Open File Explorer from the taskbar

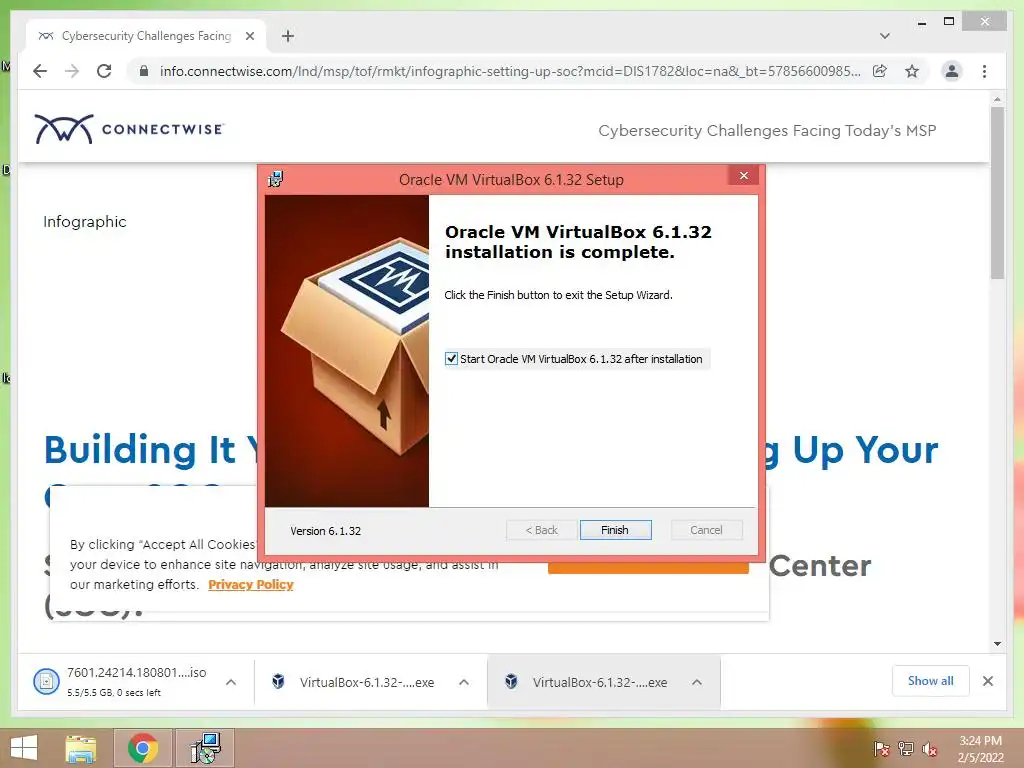81,748
